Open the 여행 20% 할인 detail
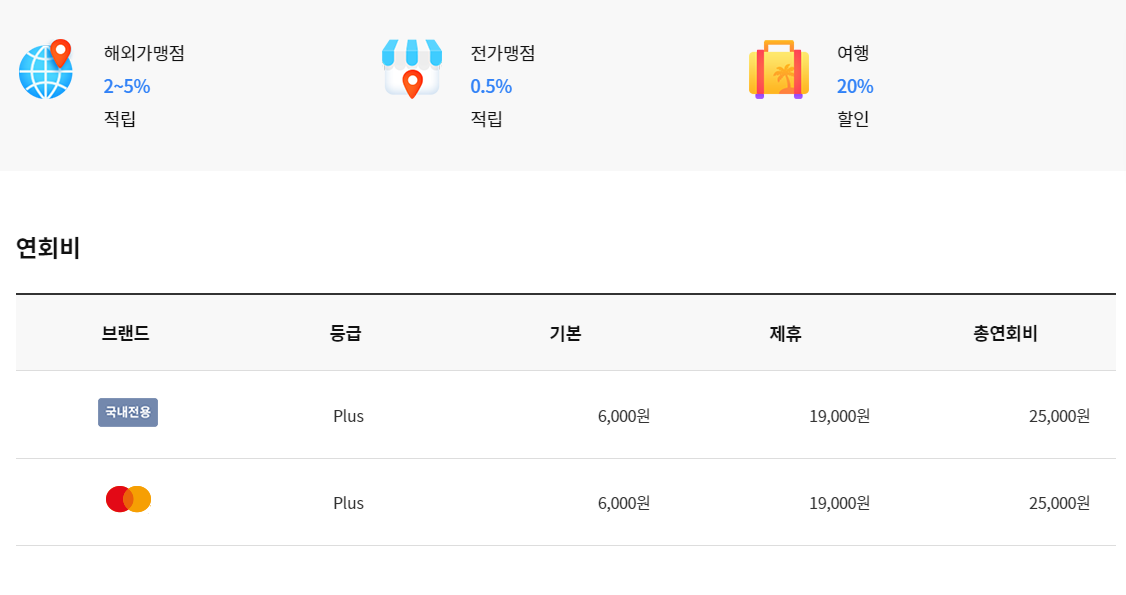 point(855,86)
